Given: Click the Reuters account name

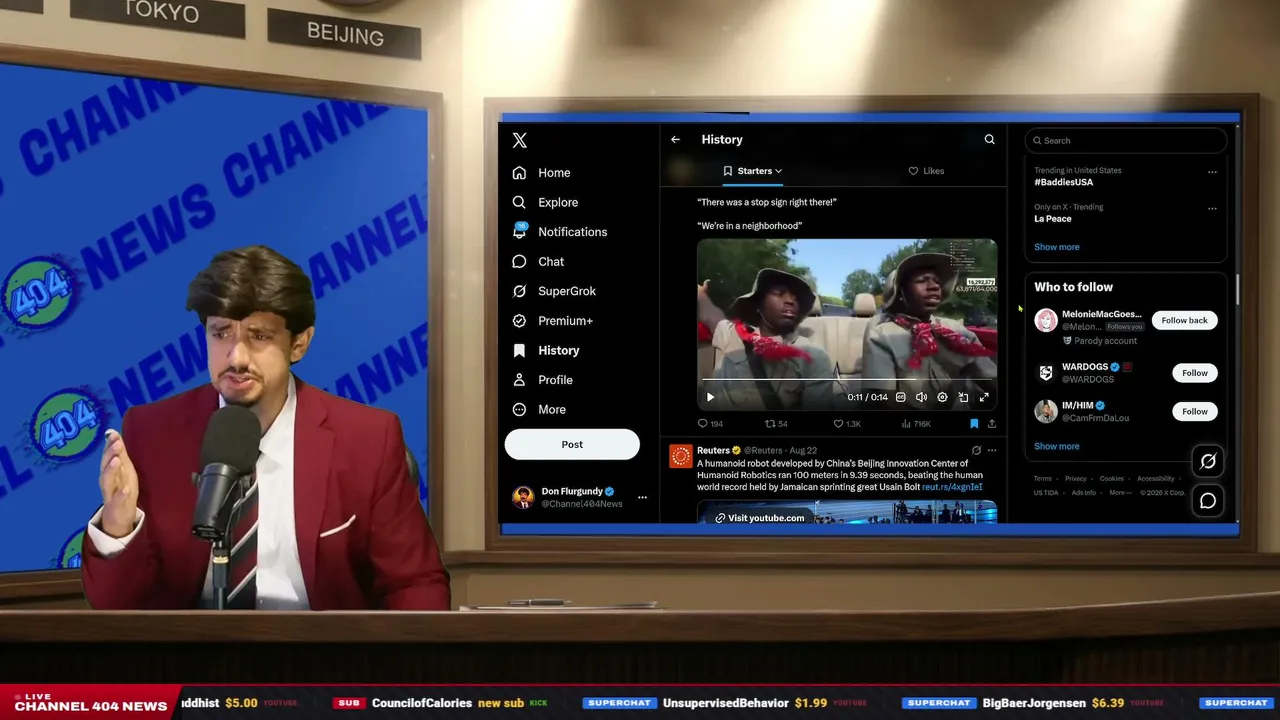Looking at the screenshot, I should pos(713,450).
